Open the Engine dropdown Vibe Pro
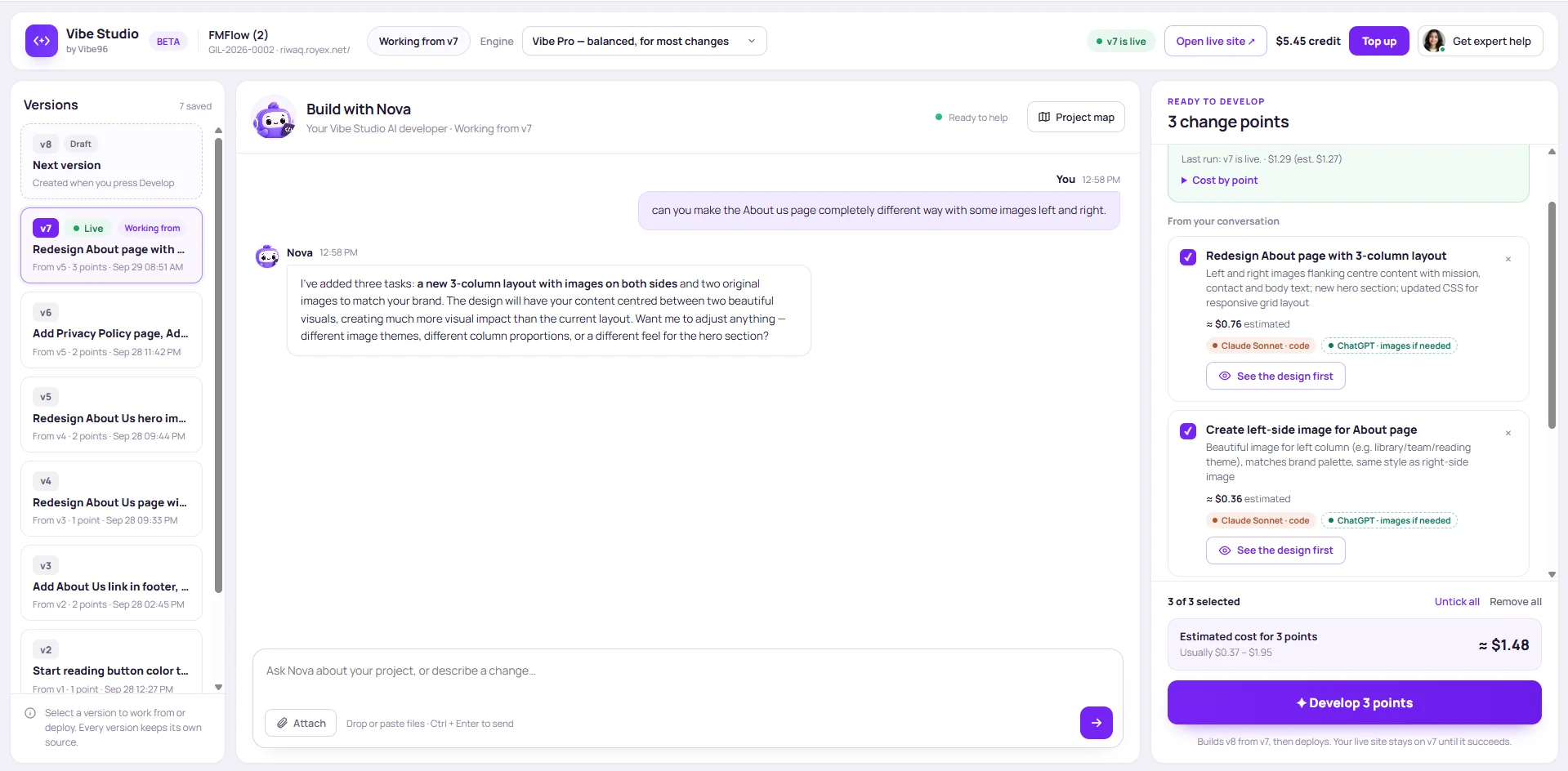Viewport: 1568px width, 771px height. point(644,41)
